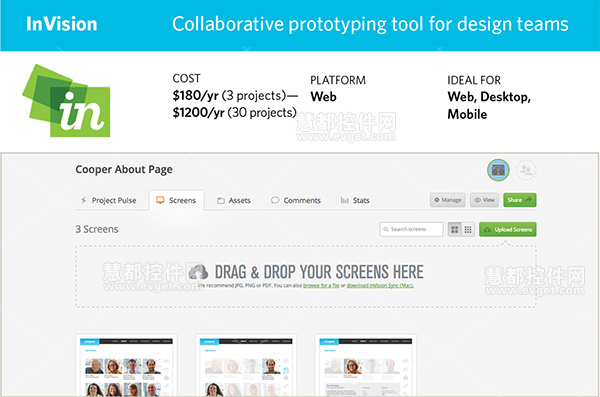Switch to small grid view
The image size is (600, 397).
[x=468, y=229]
